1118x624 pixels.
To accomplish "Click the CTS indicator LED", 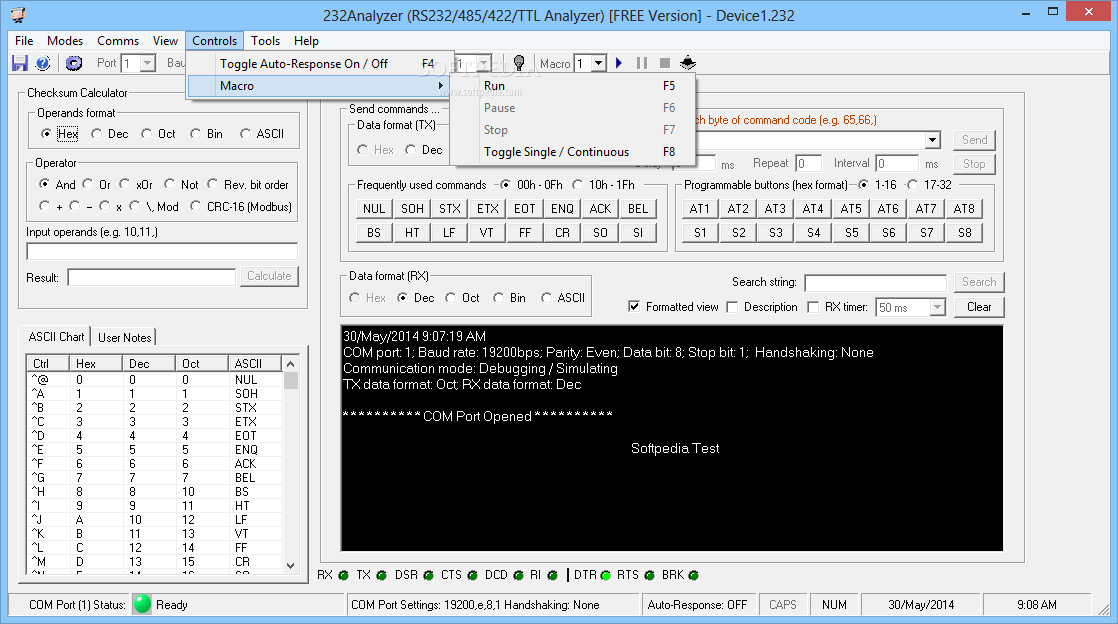I will click(x=472, y=576).
